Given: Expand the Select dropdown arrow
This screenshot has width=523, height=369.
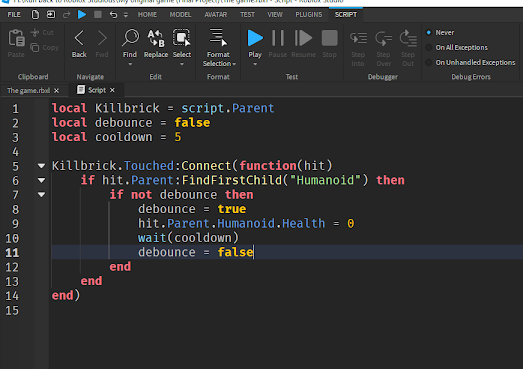Looking at the screenshot, I should 182,64.
